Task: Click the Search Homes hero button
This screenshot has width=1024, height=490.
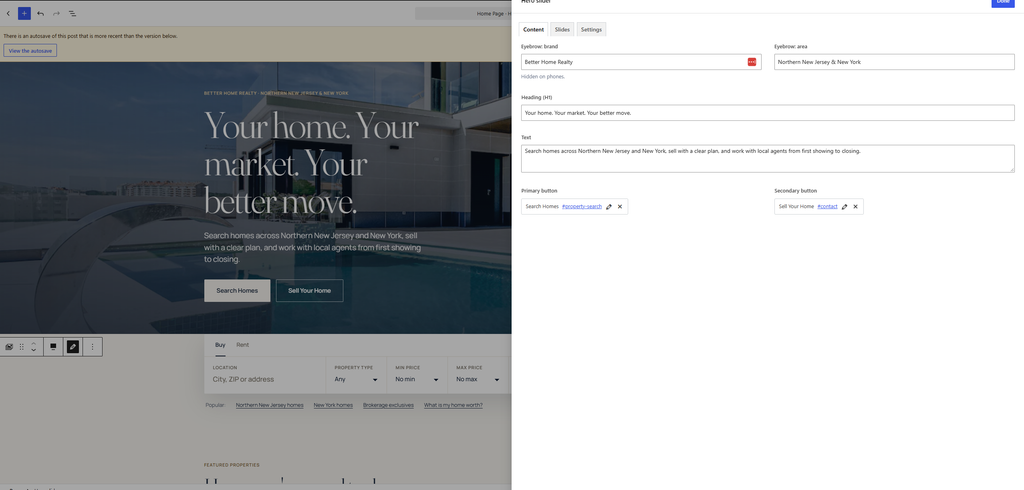Action: pos(237,291)
